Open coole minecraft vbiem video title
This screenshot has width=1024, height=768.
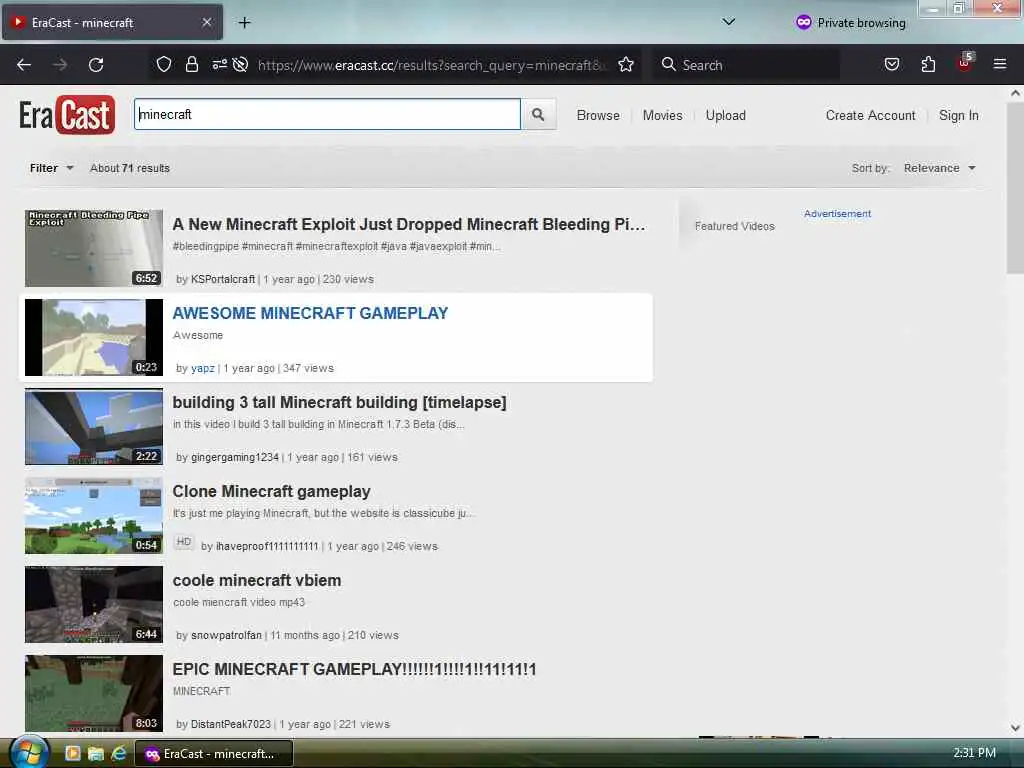(257, 580)
